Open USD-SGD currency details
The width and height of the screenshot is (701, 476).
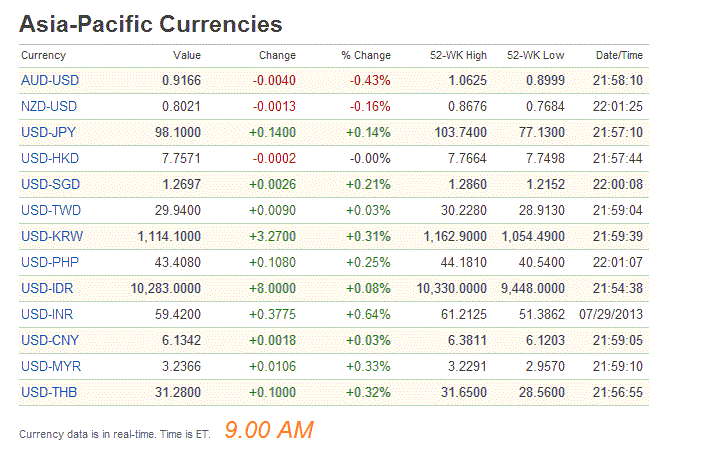49,184
